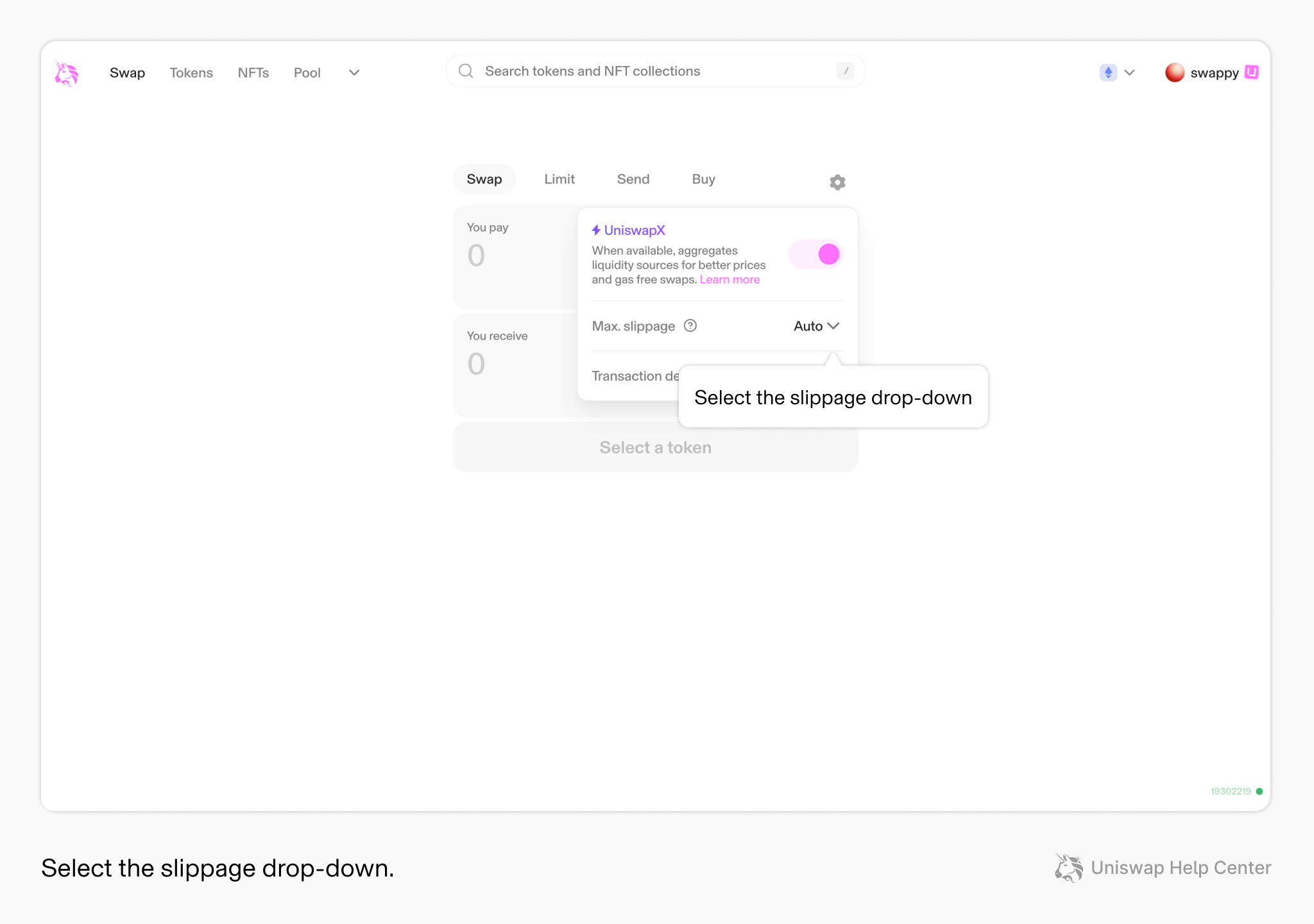Click the Ethereum network icon
This screenshot has width=1314, height=924.
(1108, 73)
